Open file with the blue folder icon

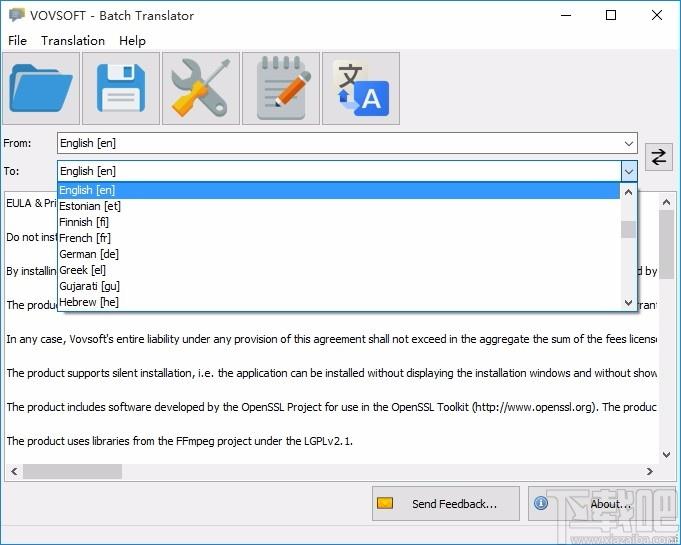[41, 89]
